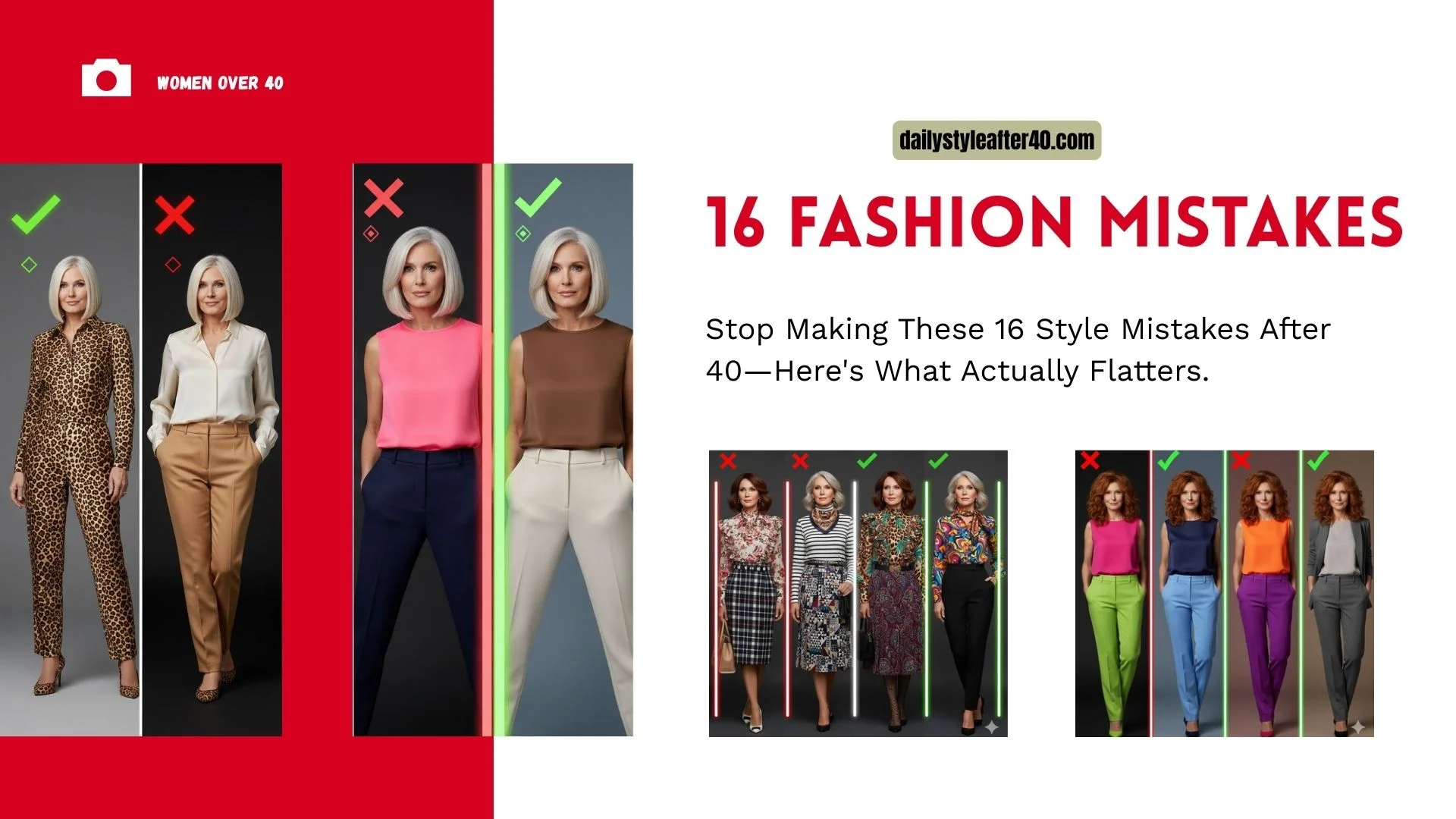Click the red diamond beside pink top woman
1456x819 pixels.
coord(371,234)
